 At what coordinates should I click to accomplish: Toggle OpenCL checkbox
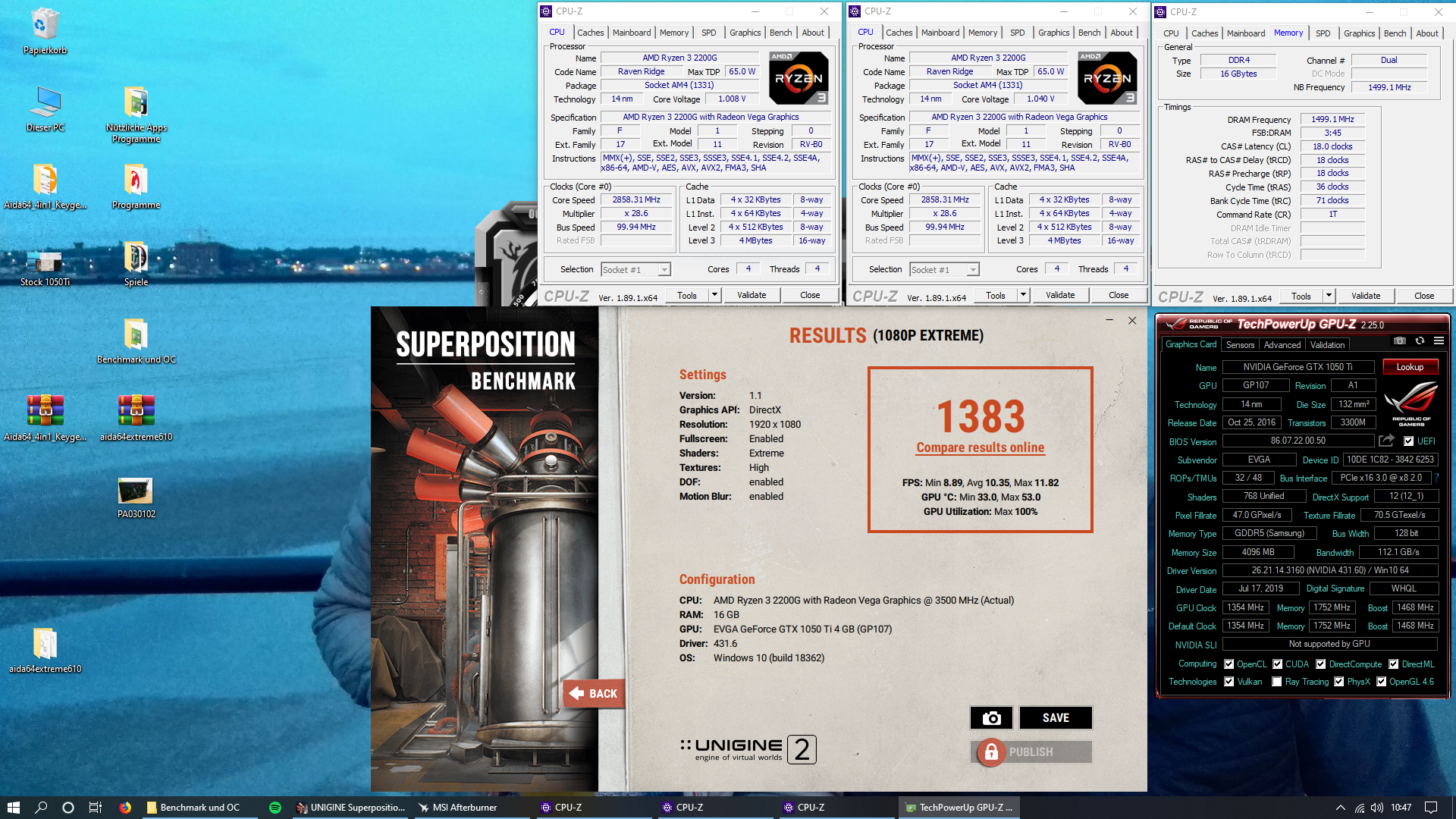pyautogui.click(x=1229, y=664)
